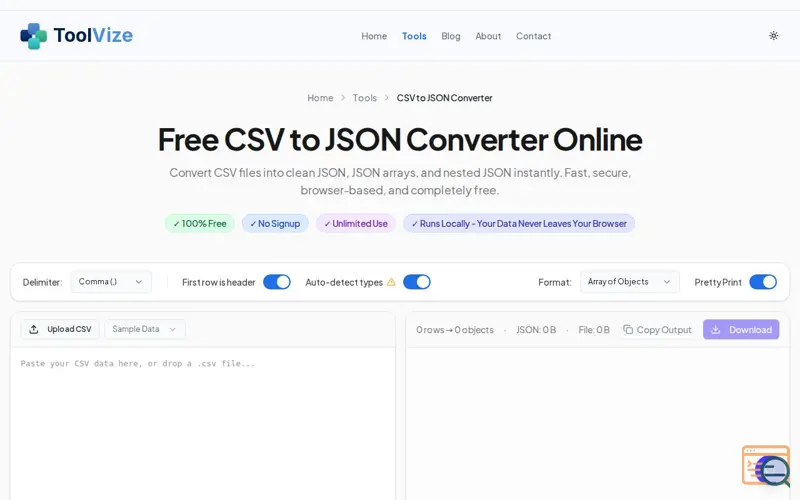Click the 'Pretty Print' label
800x500 pixels.
coord(718,282)
